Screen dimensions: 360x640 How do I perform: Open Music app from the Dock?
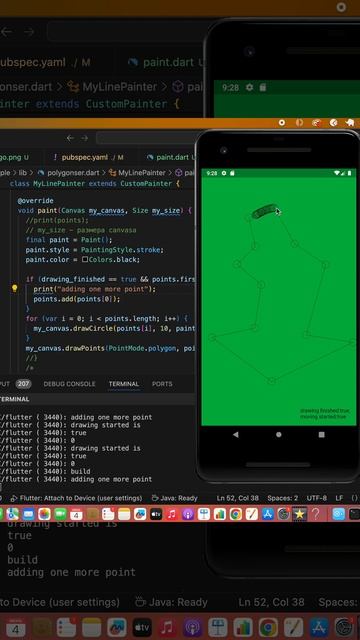pyautogui.click(x=172, y=514)
